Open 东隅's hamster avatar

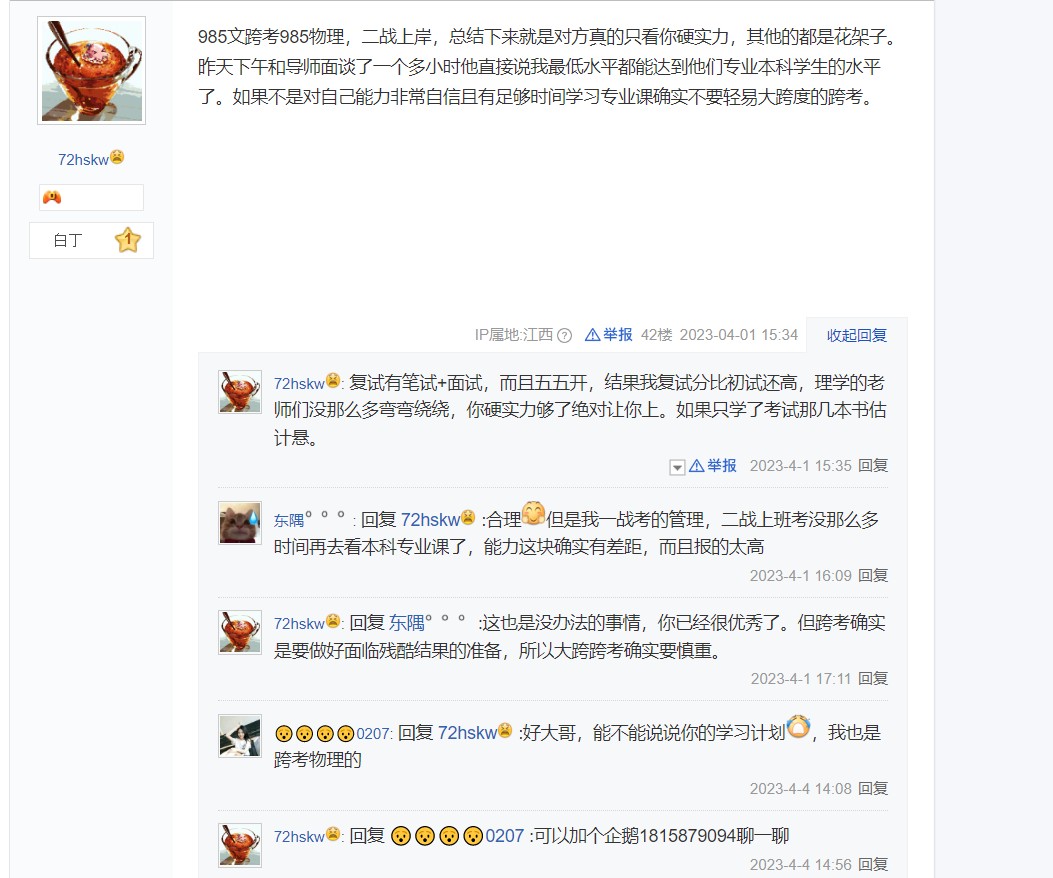point(240,522)
